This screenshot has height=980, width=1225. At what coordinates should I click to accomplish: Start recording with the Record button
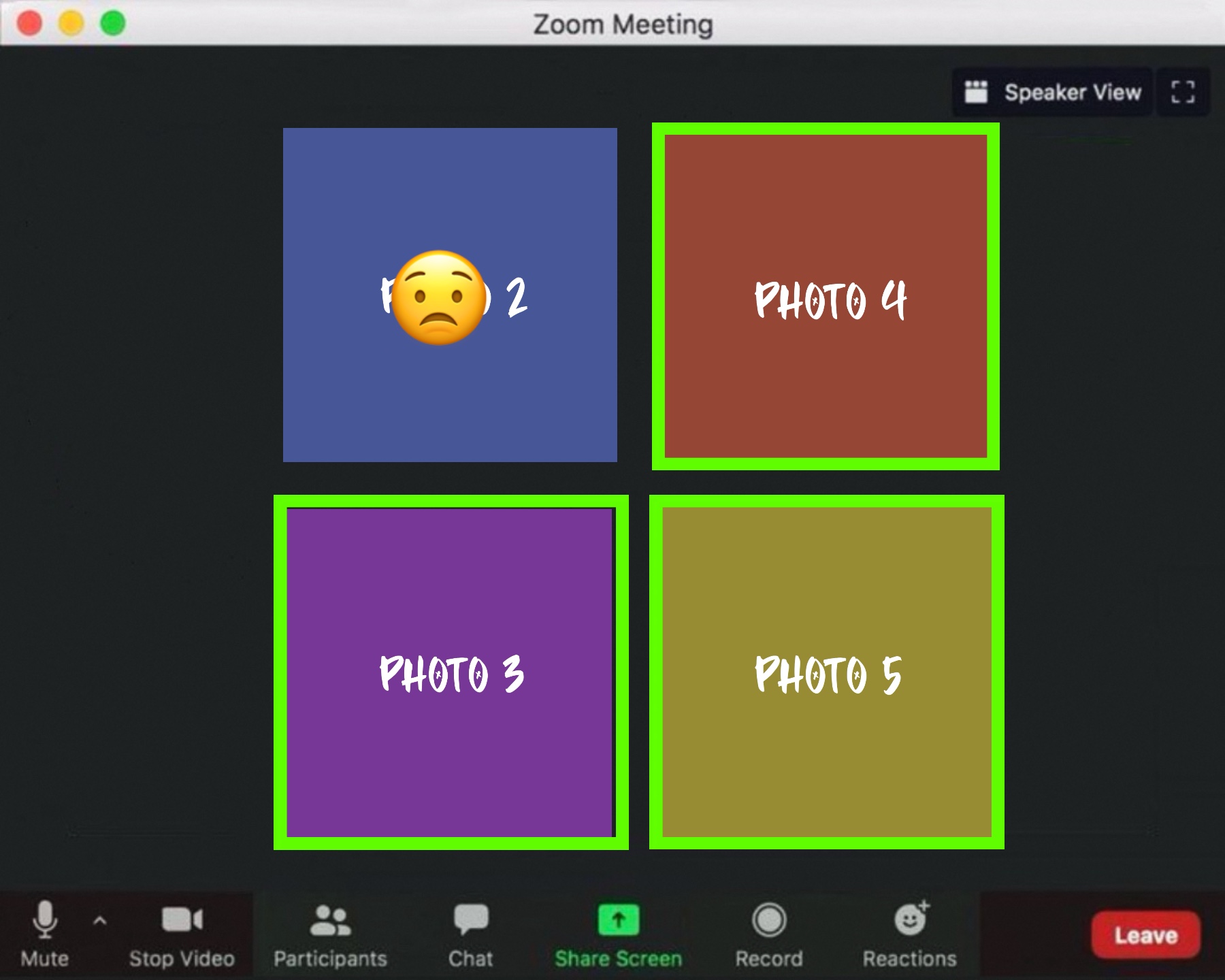pyautogui.click(x=769, y=920)
